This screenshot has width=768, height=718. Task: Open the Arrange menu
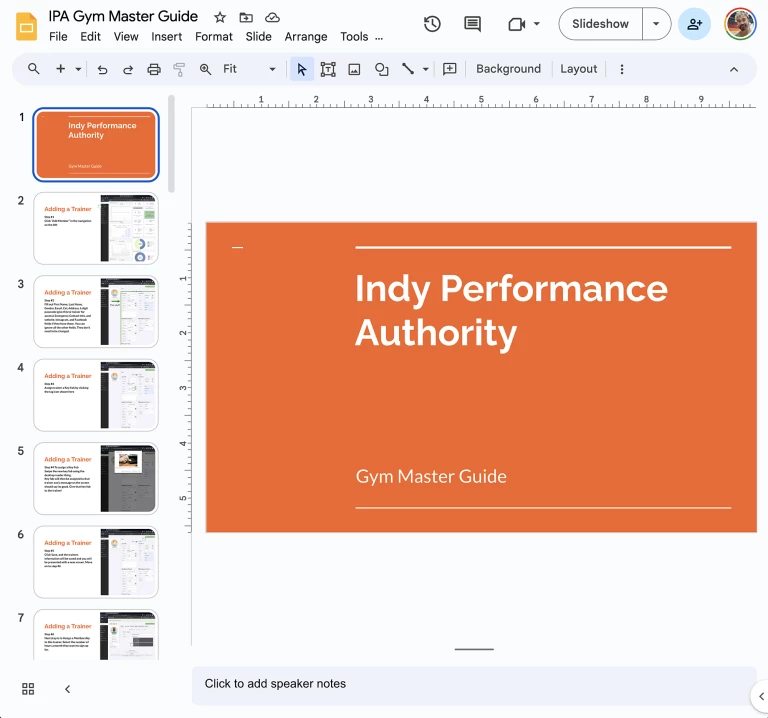[x=306, y=37]
